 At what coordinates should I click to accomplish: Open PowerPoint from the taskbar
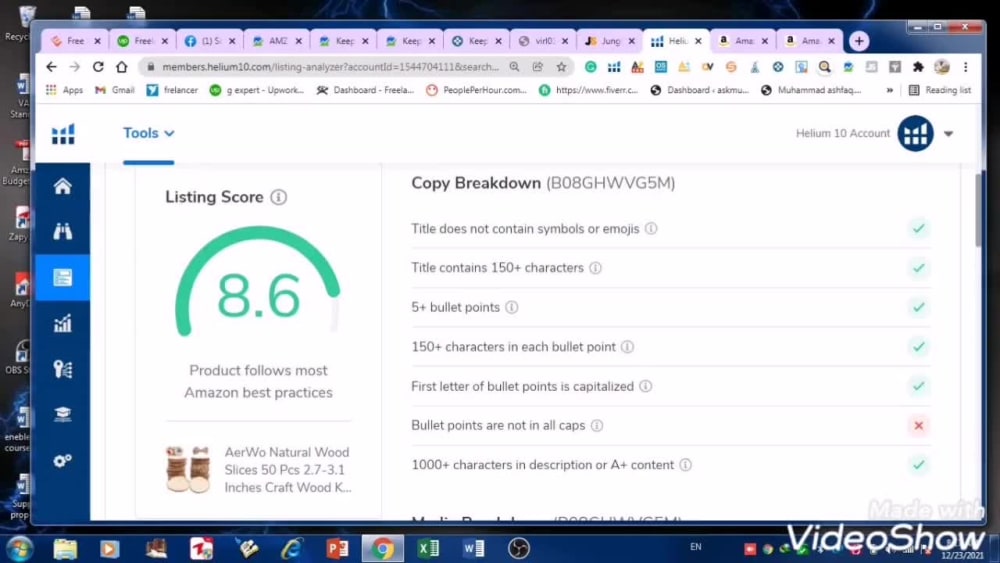pyautogui.click(x=337, y=548)
